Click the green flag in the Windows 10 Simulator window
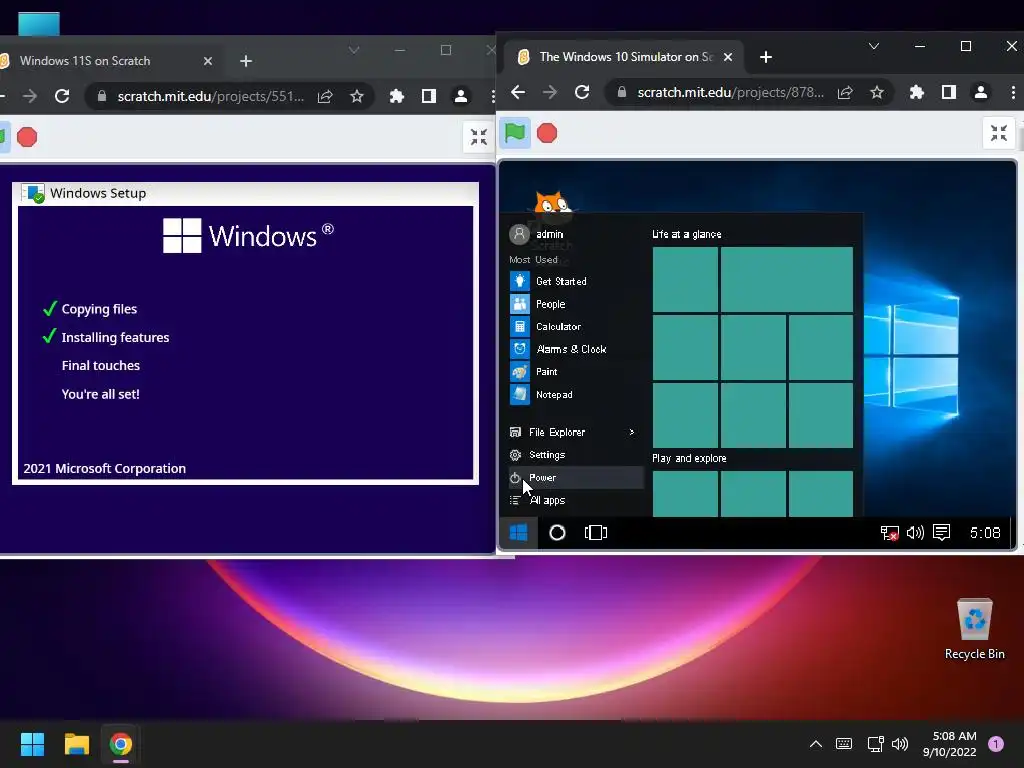This screenshot has height=768, width=1024. pyautogui.click(x=515, y=133)
